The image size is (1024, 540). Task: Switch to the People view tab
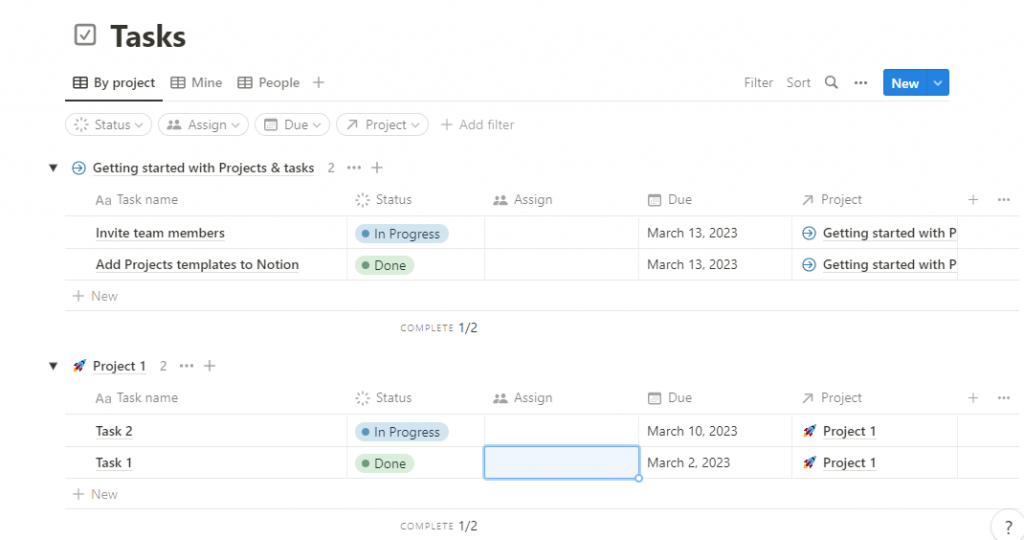pyautogui.click(x=268, y=83)
